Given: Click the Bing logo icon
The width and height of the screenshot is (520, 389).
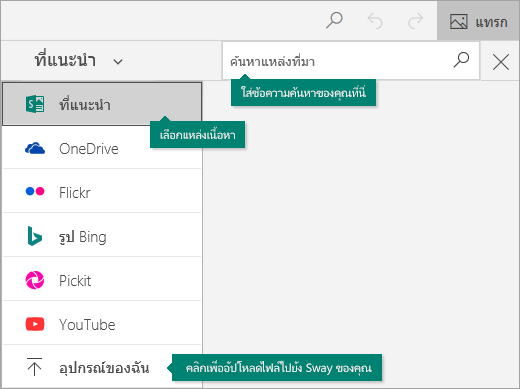Looking at the screenshot, I should click(x=35, y=236).
